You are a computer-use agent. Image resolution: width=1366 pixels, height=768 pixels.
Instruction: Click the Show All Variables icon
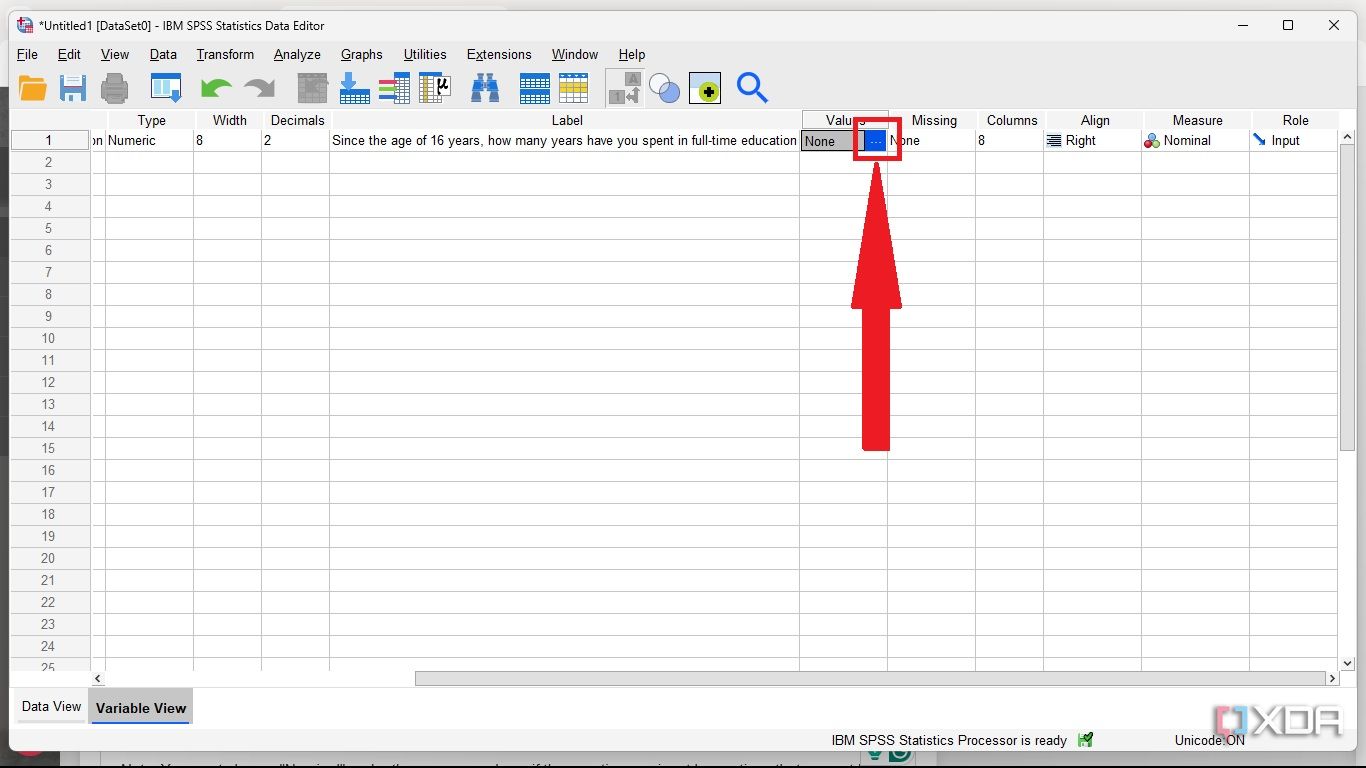pyautogui.click(x=705, y=89)
